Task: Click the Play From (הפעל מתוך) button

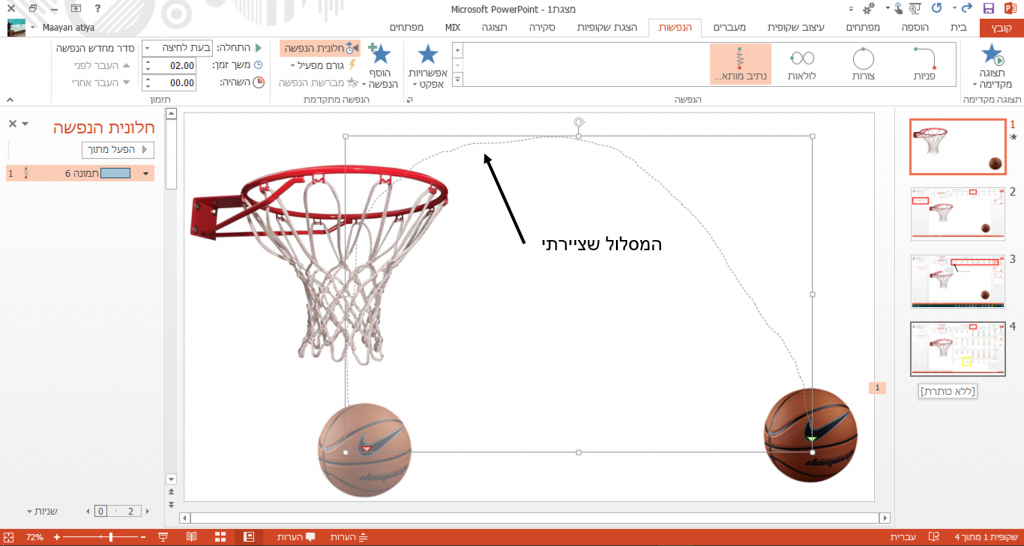Action: pos(118,150)
